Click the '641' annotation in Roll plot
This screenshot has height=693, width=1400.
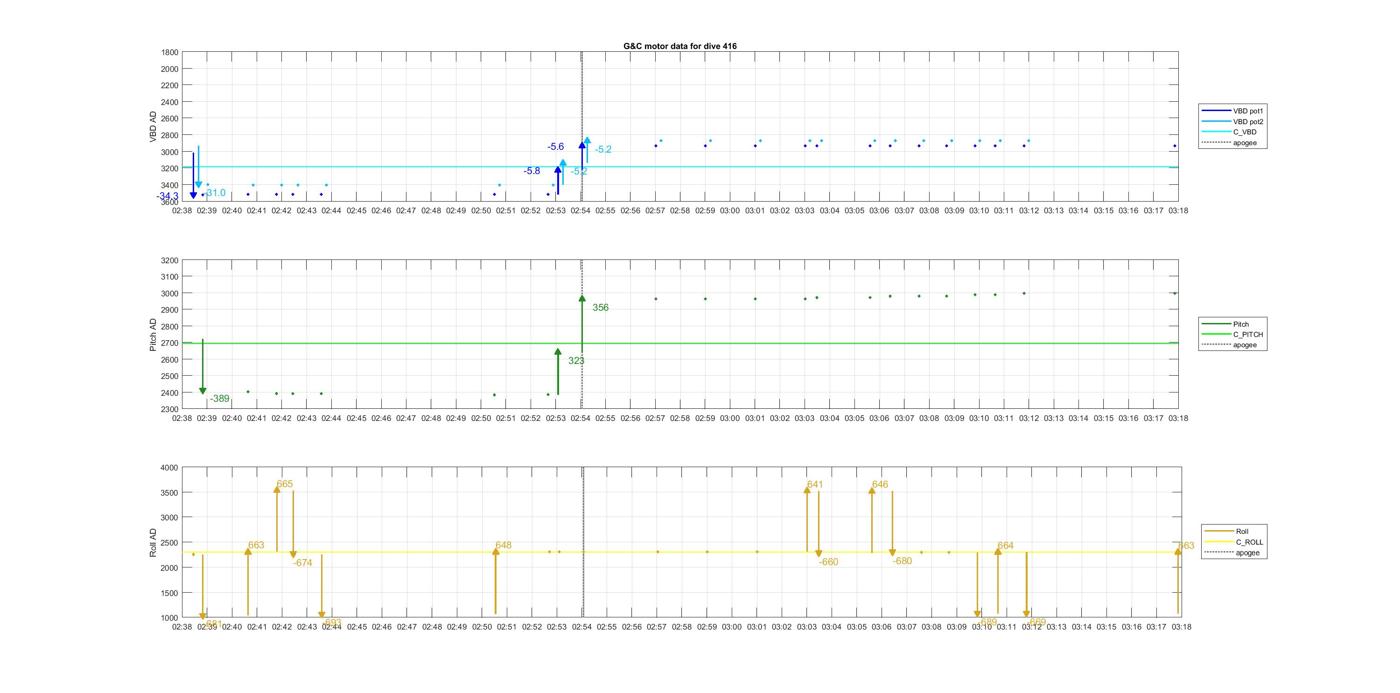click(815, 485)
